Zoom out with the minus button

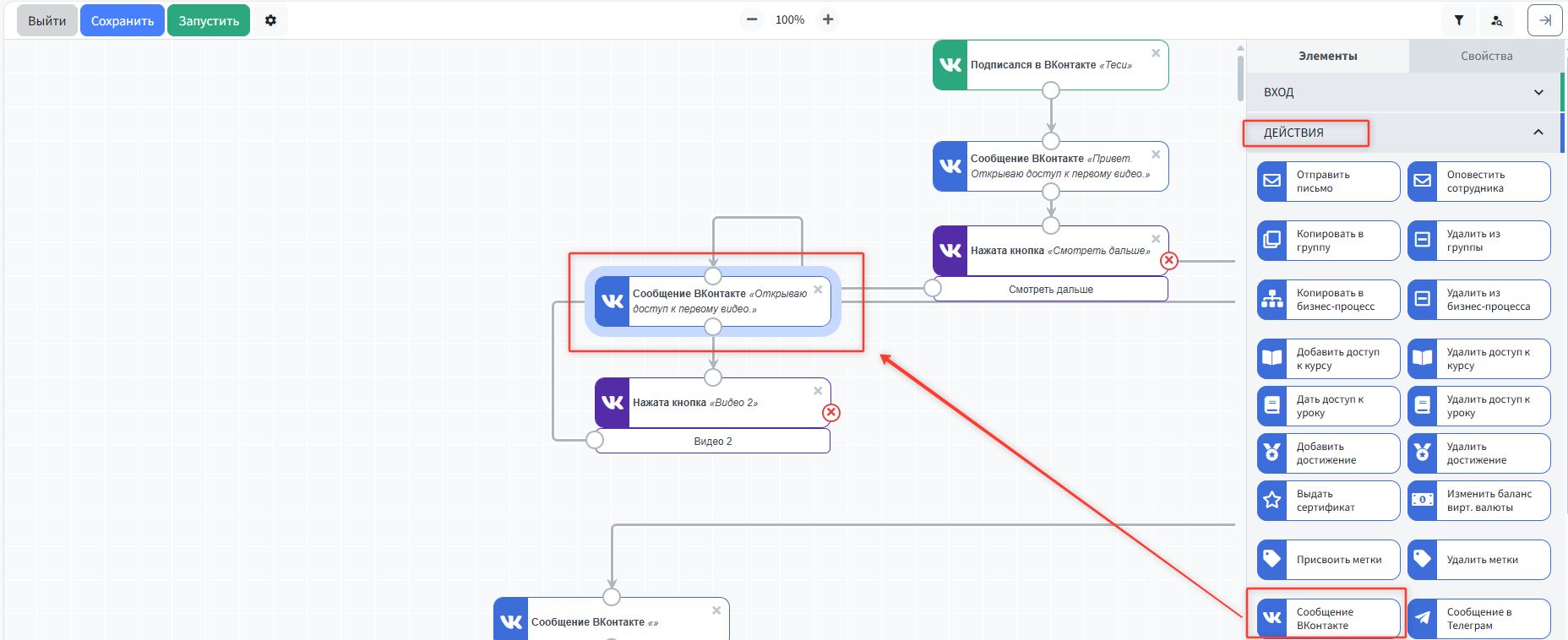click(752, 19)
